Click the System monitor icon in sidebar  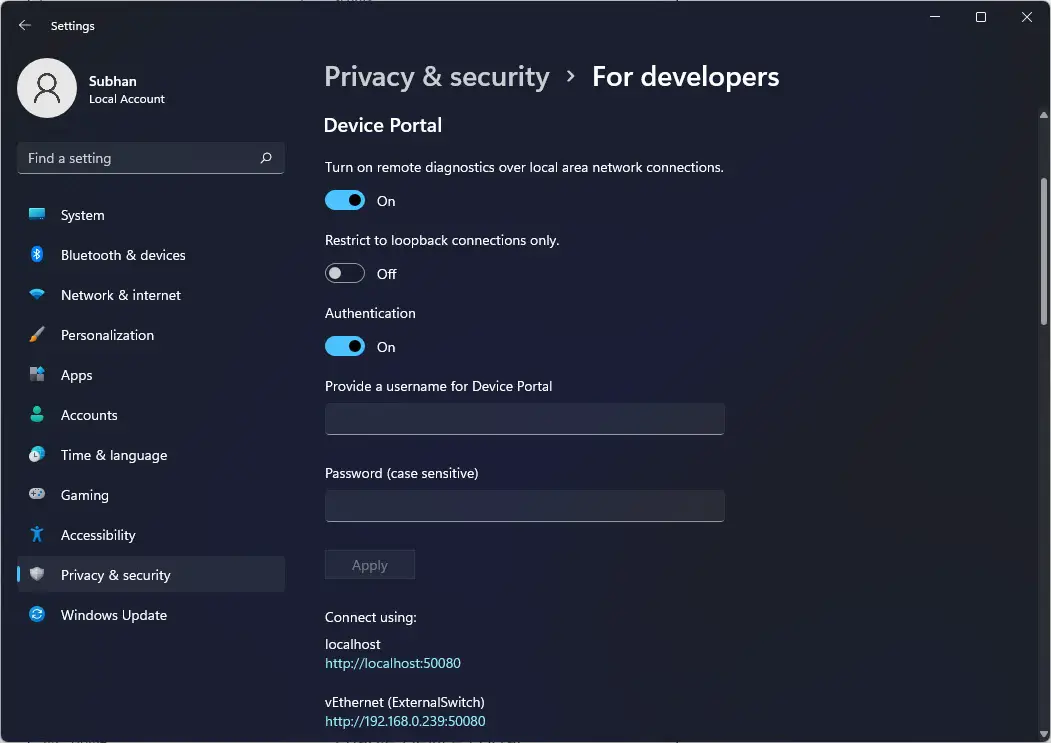click(x=37, y=215)
